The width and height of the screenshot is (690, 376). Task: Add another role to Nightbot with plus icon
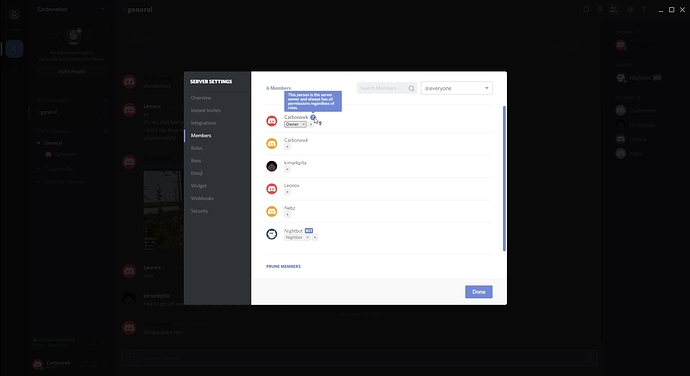[x=315, y=237]
